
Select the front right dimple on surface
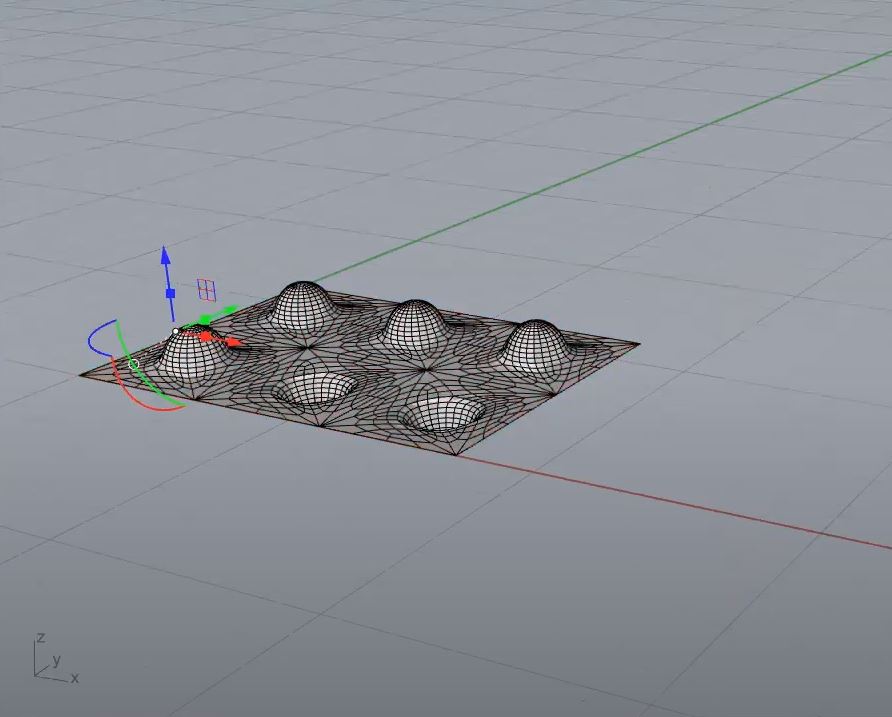(443, 413)
